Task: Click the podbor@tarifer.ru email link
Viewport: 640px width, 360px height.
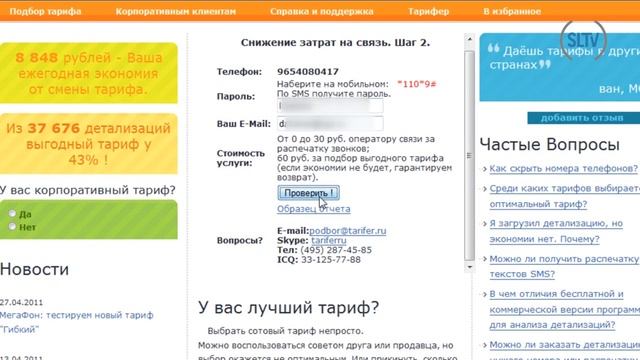Action: coord(348,231)
